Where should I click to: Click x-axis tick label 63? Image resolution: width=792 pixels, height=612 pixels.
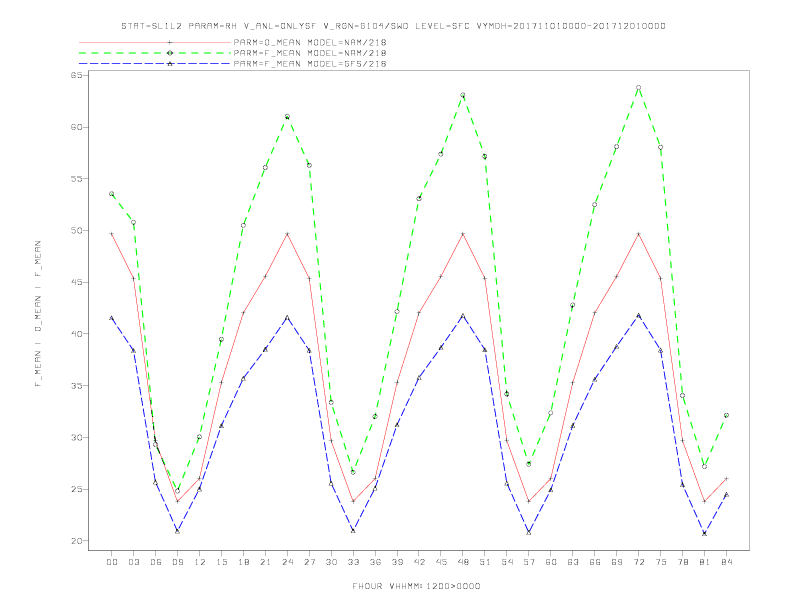tap(573, 562)
